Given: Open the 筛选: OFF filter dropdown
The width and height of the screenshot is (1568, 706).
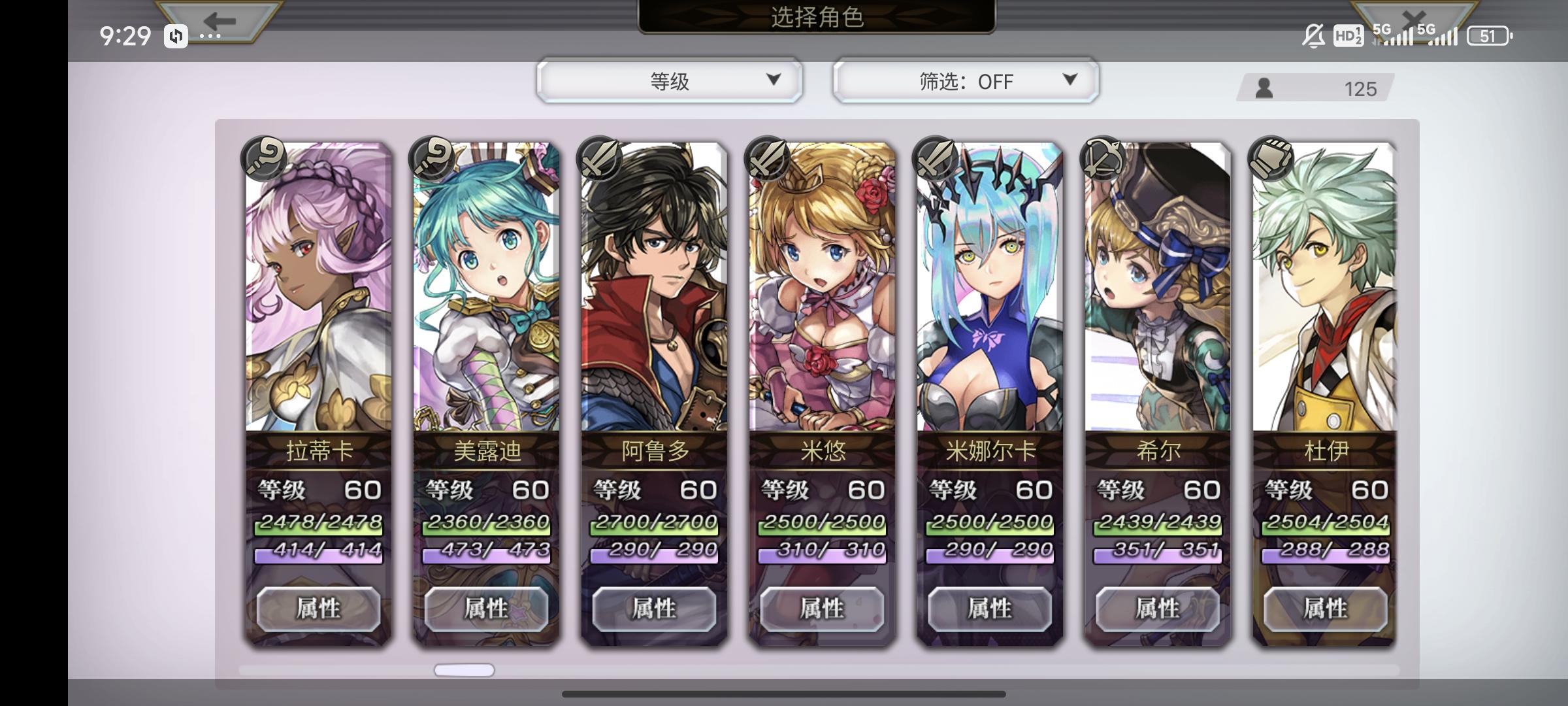Looking at the screenshot, I should (966, 80).
